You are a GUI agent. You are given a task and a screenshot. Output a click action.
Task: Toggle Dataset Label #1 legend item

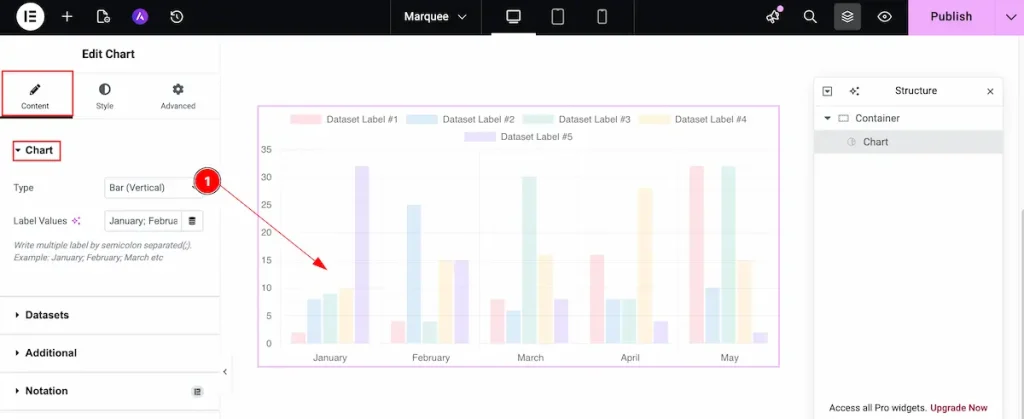(344, 120)
